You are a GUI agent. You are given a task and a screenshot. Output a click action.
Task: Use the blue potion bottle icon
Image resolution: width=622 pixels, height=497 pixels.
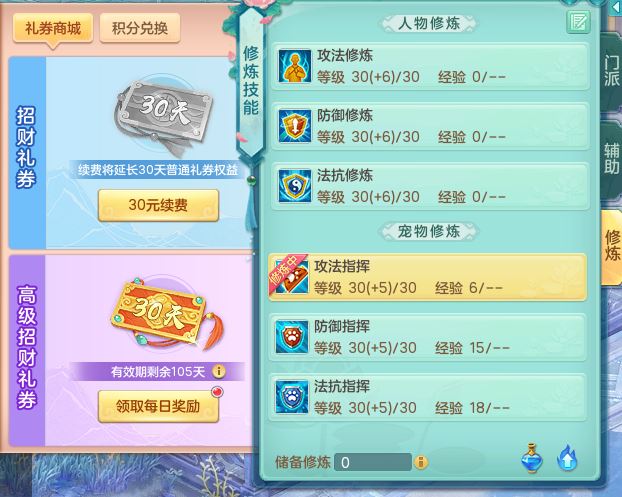point(532,459)
